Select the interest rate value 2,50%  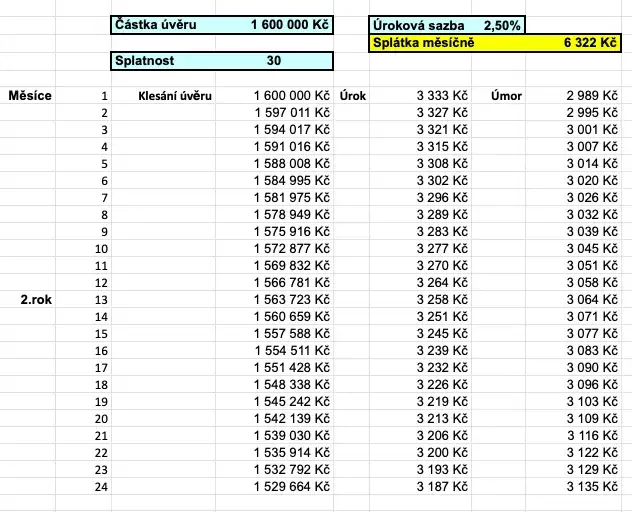click(502, 26)
